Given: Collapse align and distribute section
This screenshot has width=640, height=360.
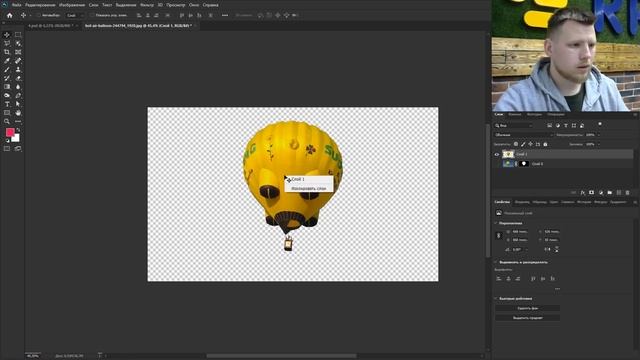Looking at the screenshot, I should (496, 262).
